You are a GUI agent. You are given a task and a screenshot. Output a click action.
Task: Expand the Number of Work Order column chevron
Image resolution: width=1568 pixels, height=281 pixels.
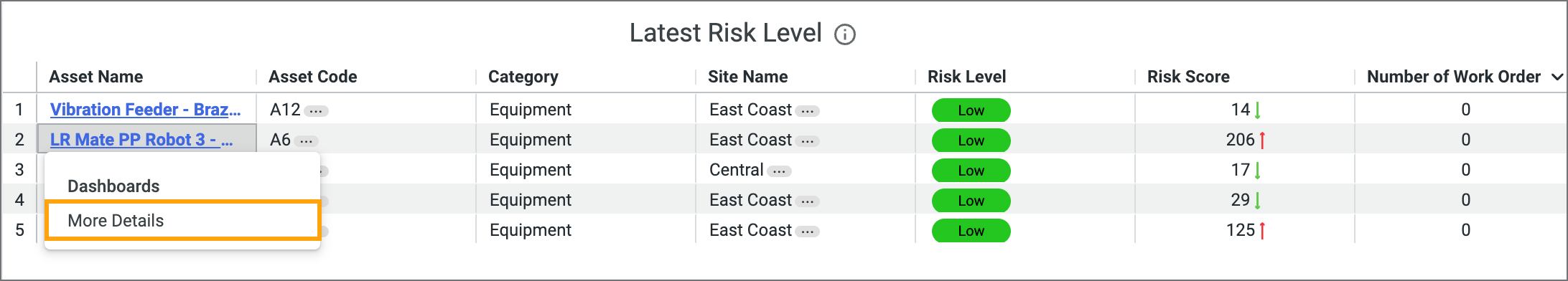[1557, 77]
